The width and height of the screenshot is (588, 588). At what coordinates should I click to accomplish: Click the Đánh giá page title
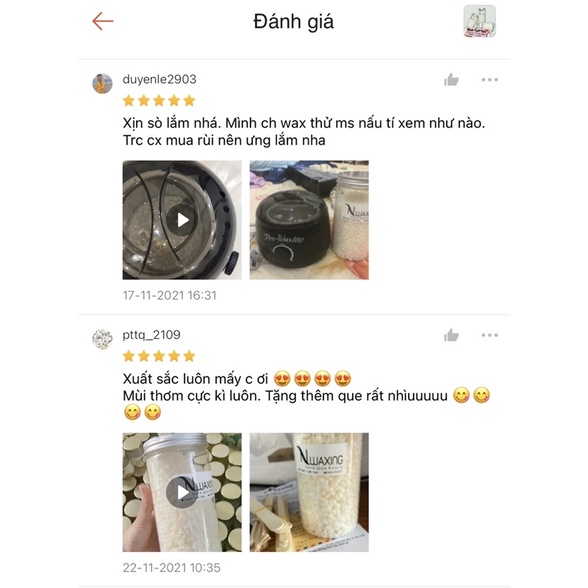pyautogui.click(x=294, y=22)
